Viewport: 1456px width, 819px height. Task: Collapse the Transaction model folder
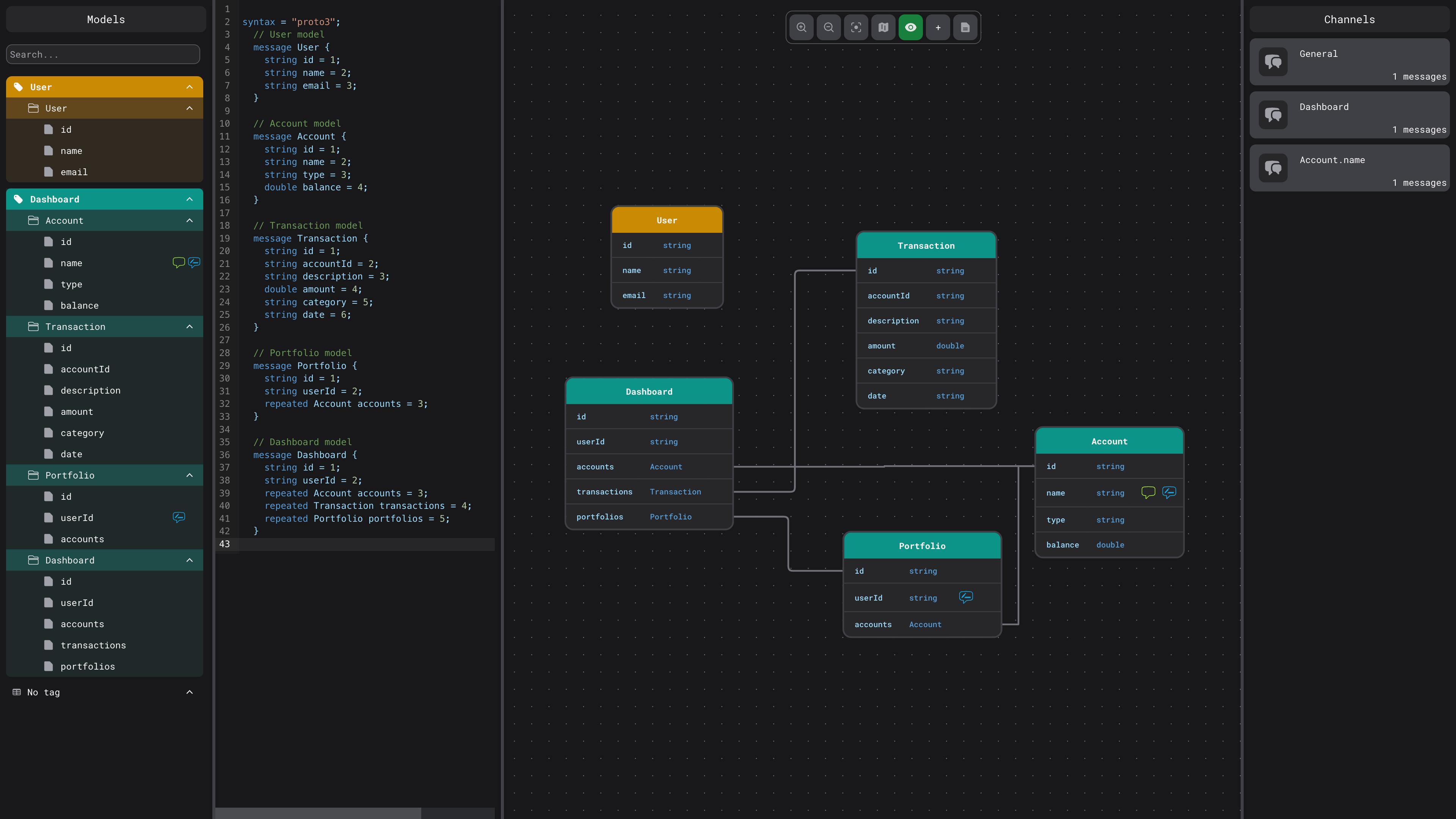pyautogui.click(x=189, y=327)
